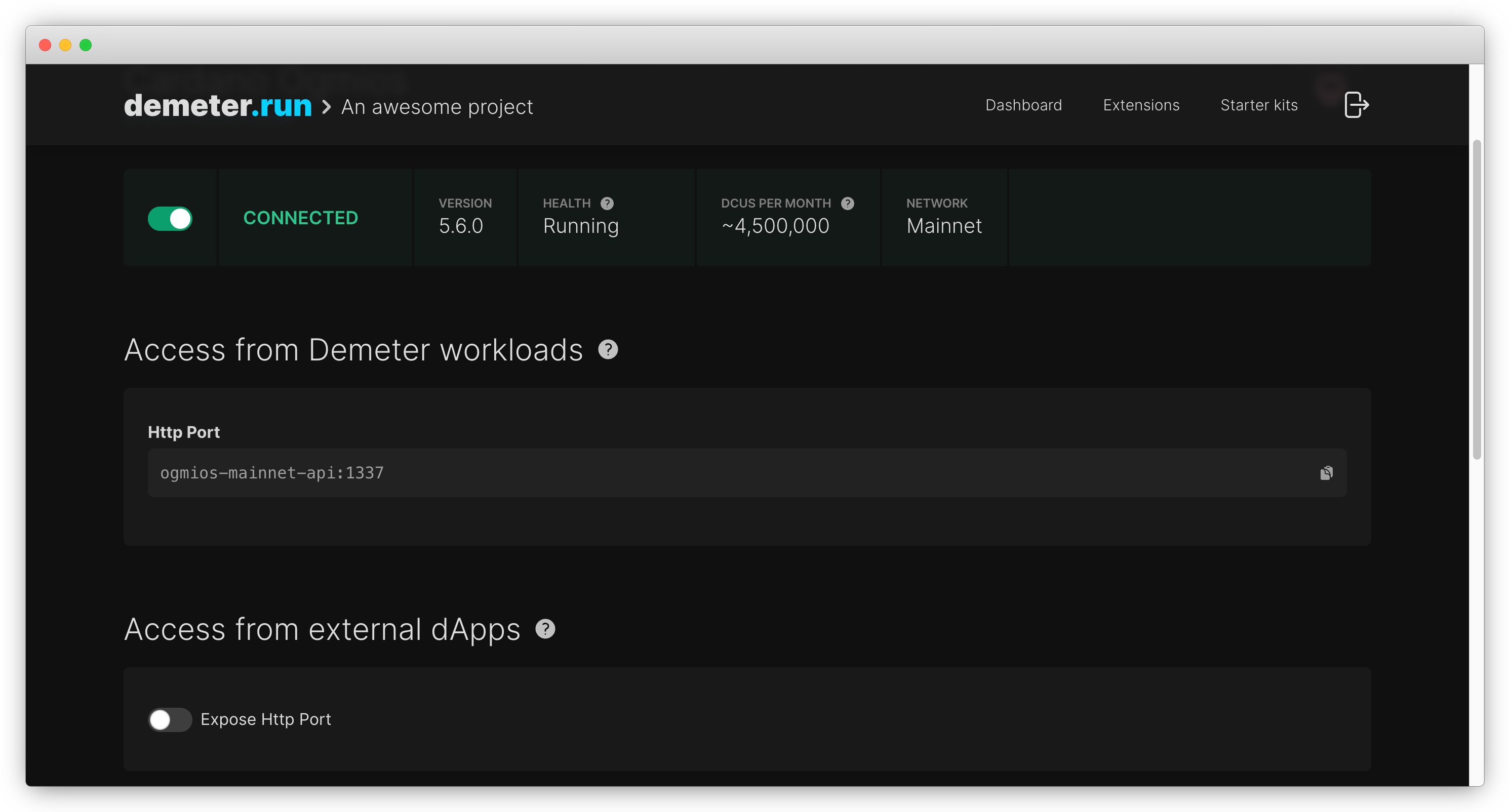This screenshot has height=812, width=1510.
Task: Open help for Access from external dApps
Action: [545, 629]
